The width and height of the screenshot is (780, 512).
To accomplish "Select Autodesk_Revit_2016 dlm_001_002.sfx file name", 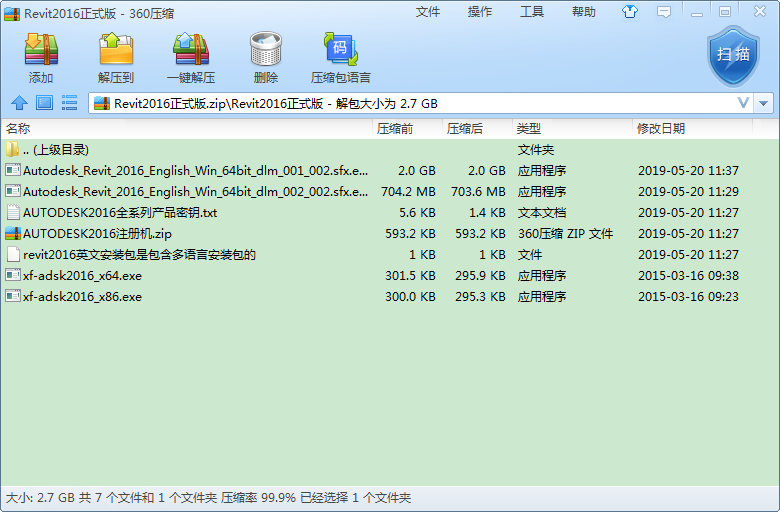I will click(x=195, y=171).
